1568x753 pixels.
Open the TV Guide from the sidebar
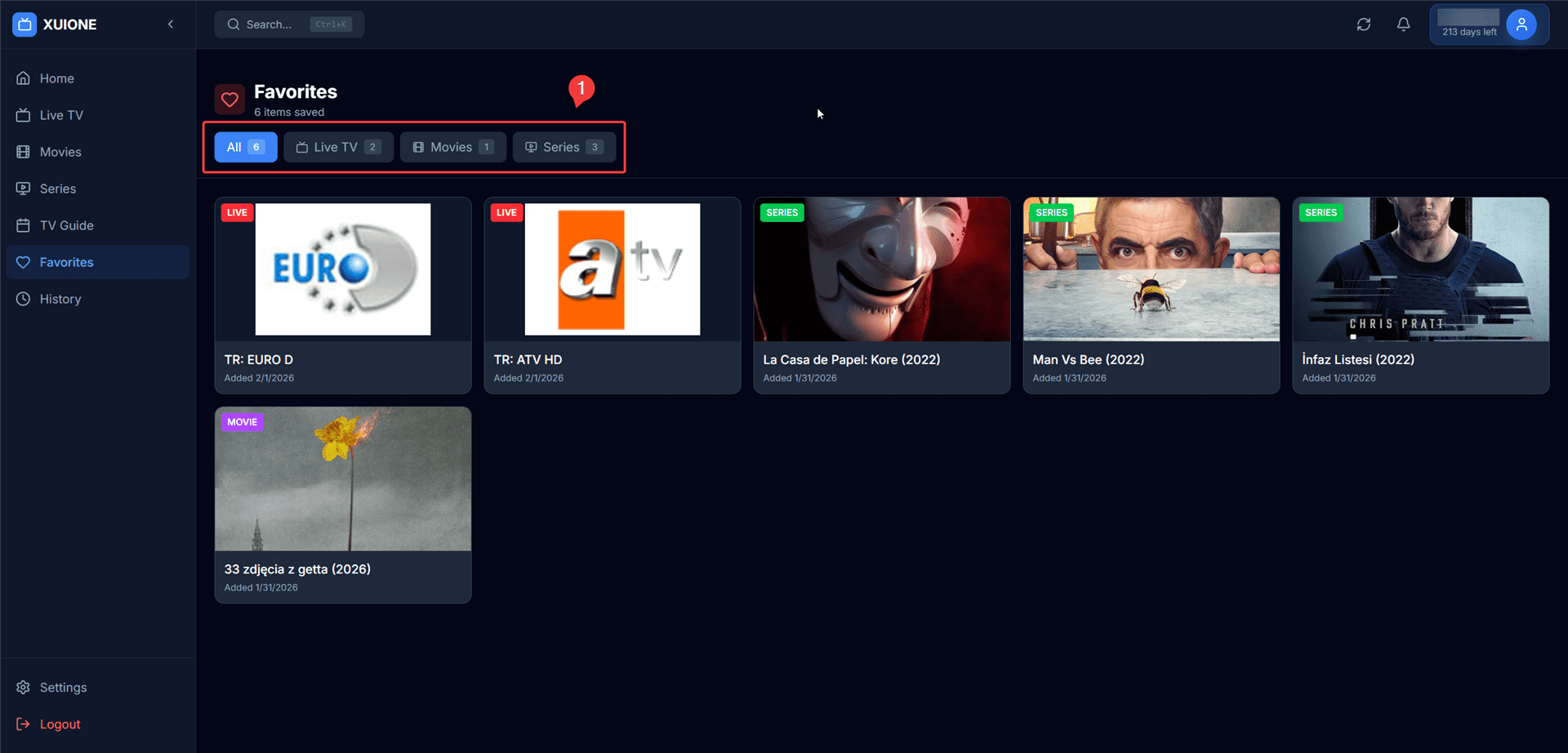click(x=65, y=225)
